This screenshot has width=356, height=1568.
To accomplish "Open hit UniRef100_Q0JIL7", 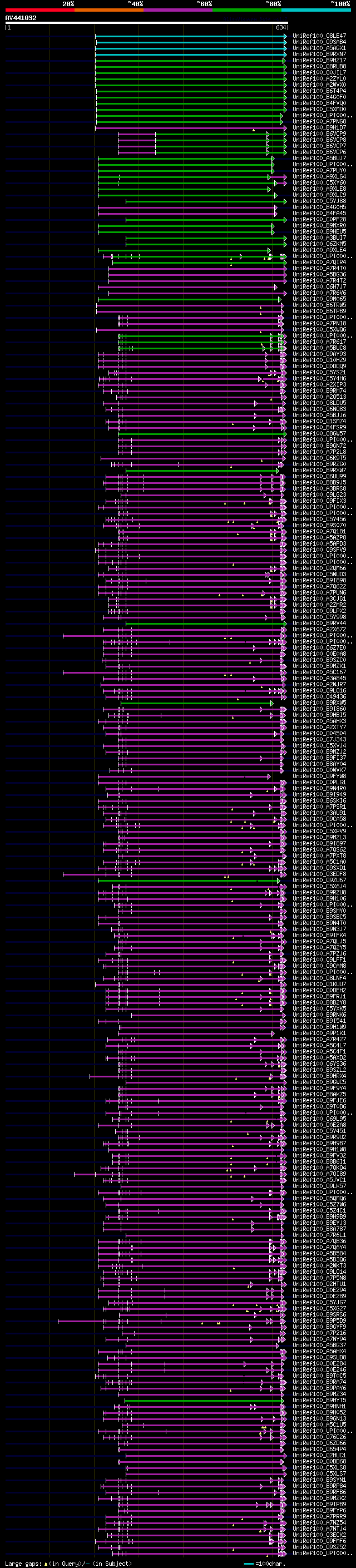I will 319,72.
